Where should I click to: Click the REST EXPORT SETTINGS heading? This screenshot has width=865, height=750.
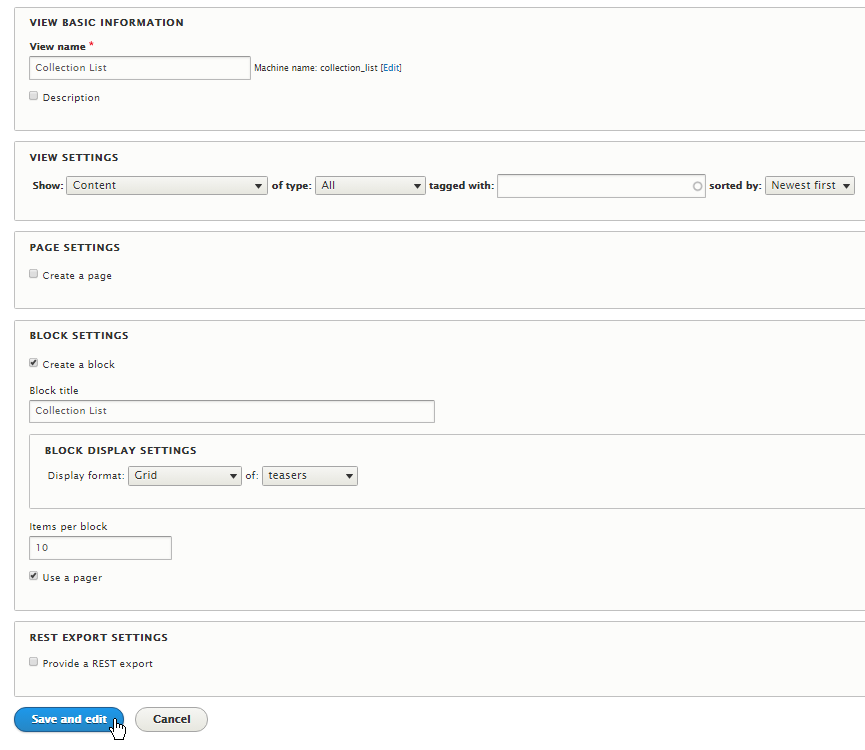(x=98, y=637)
